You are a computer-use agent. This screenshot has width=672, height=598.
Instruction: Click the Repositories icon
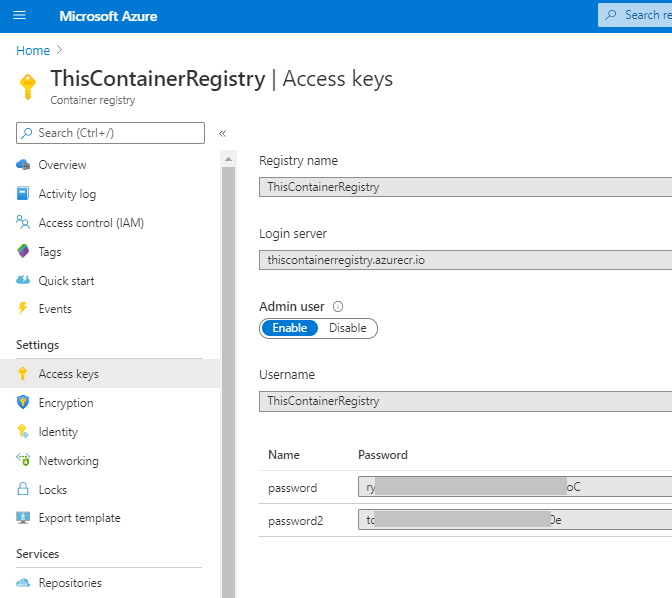tap(23, 583)
